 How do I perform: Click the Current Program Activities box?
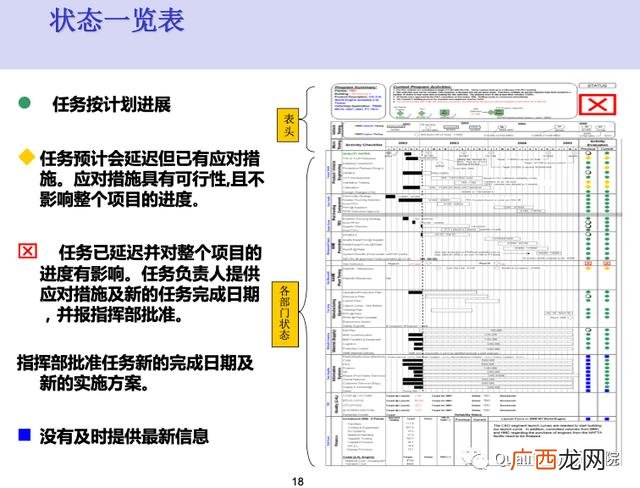click(x=483, y=101)
